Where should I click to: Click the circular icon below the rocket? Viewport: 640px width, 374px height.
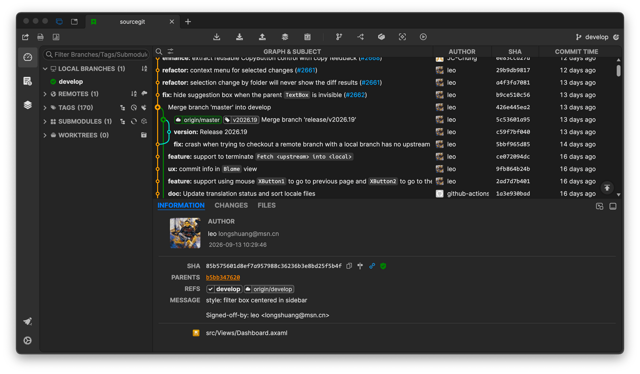[x=28, y=341]
